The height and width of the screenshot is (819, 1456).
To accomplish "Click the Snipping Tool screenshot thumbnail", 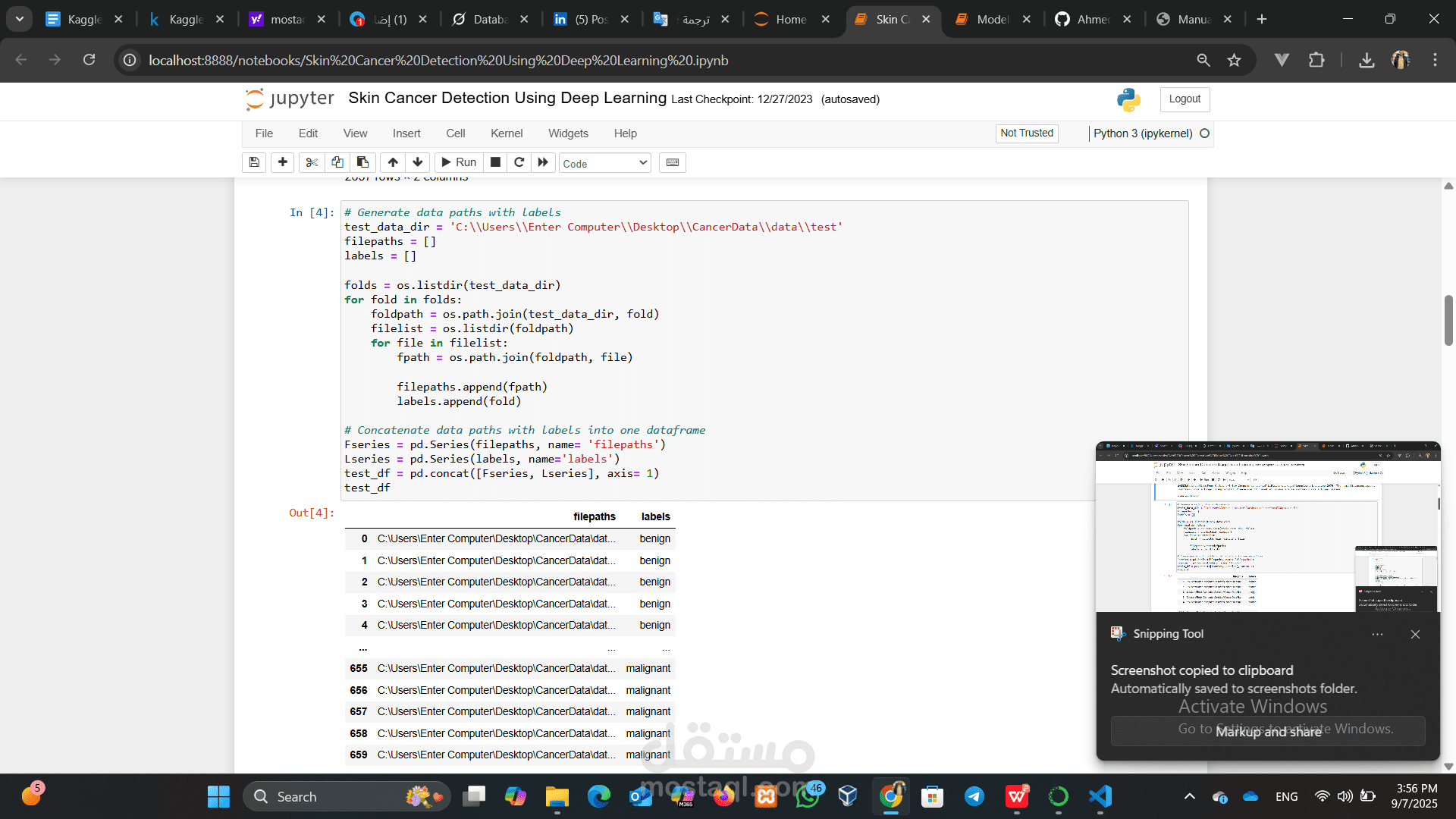I will 1268,527.
